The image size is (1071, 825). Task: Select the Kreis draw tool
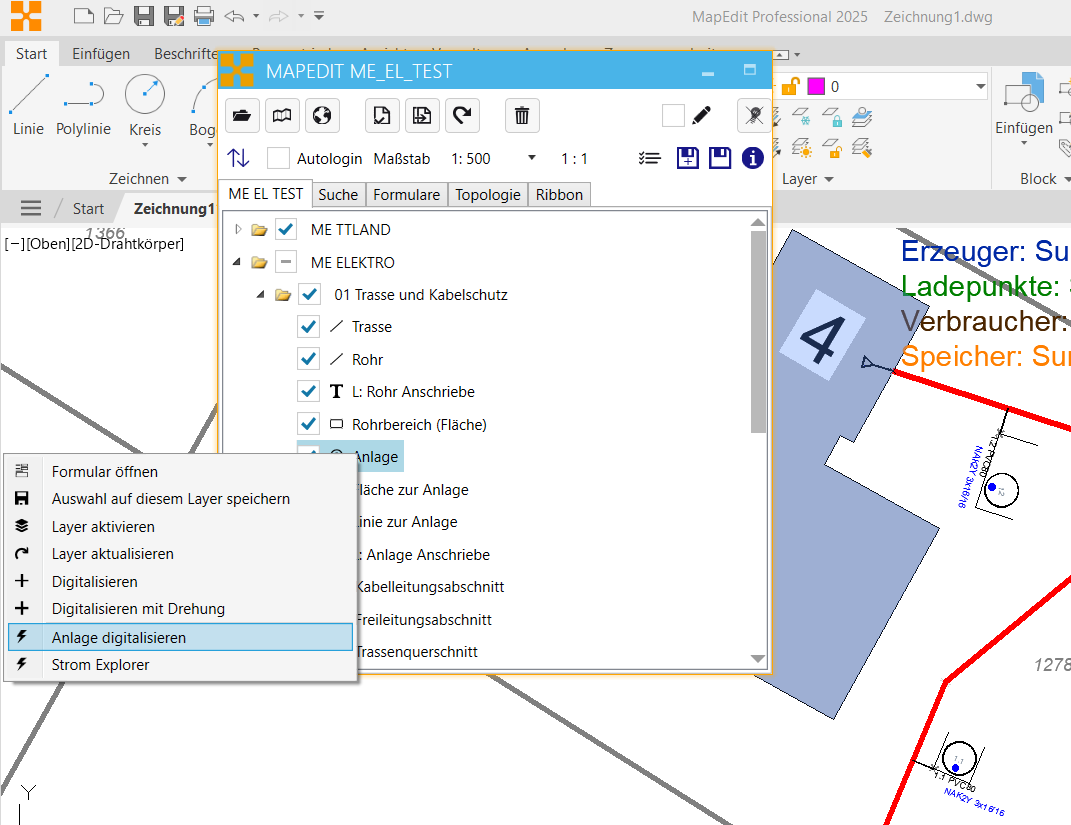tap(145, 104)
